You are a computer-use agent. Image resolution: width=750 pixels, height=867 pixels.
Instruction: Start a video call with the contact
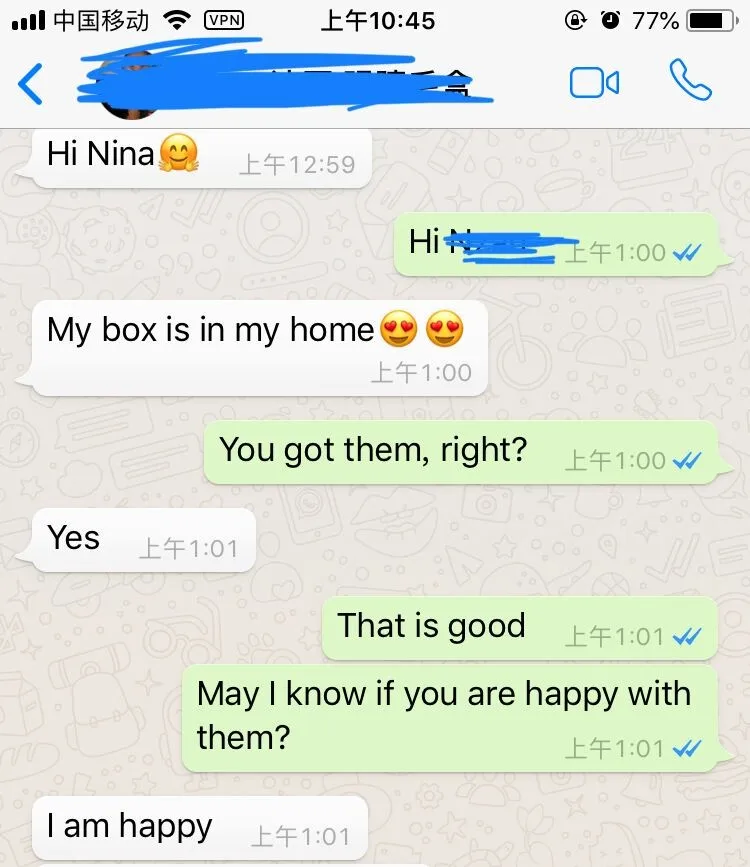[594, 83]
